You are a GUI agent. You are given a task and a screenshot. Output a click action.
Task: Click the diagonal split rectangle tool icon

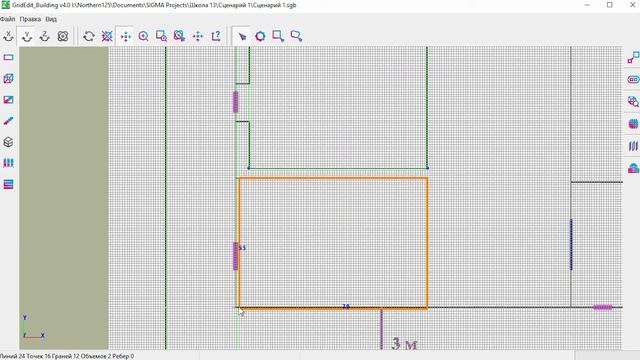9,100
